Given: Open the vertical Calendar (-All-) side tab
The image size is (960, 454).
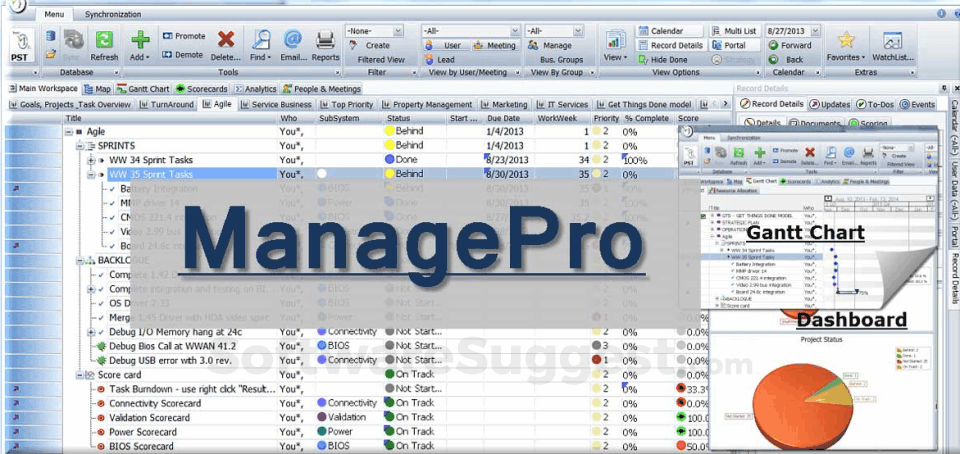Looking at the screenshot, I should [x=954, y=129].
